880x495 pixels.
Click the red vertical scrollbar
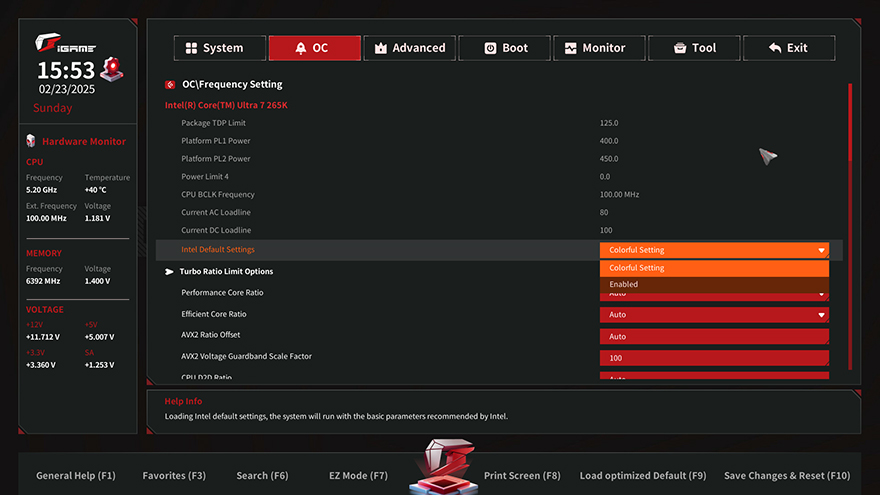pos(850,227)
